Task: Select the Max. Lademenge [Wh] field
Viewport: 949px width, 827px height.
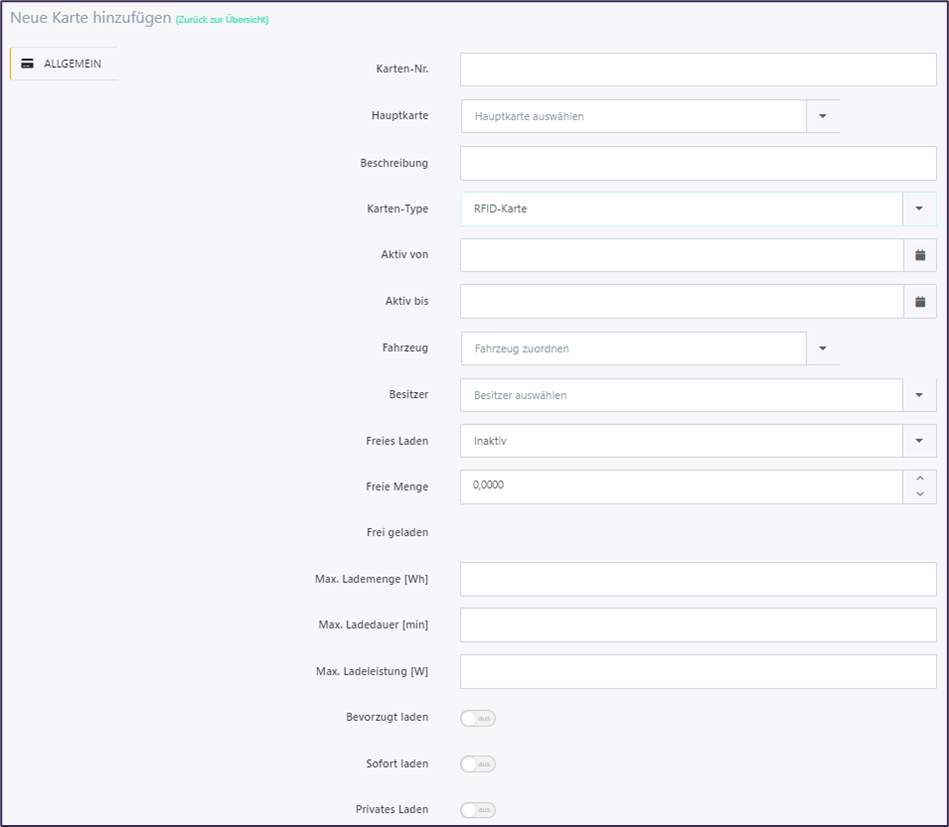Action: pos(698,579)
